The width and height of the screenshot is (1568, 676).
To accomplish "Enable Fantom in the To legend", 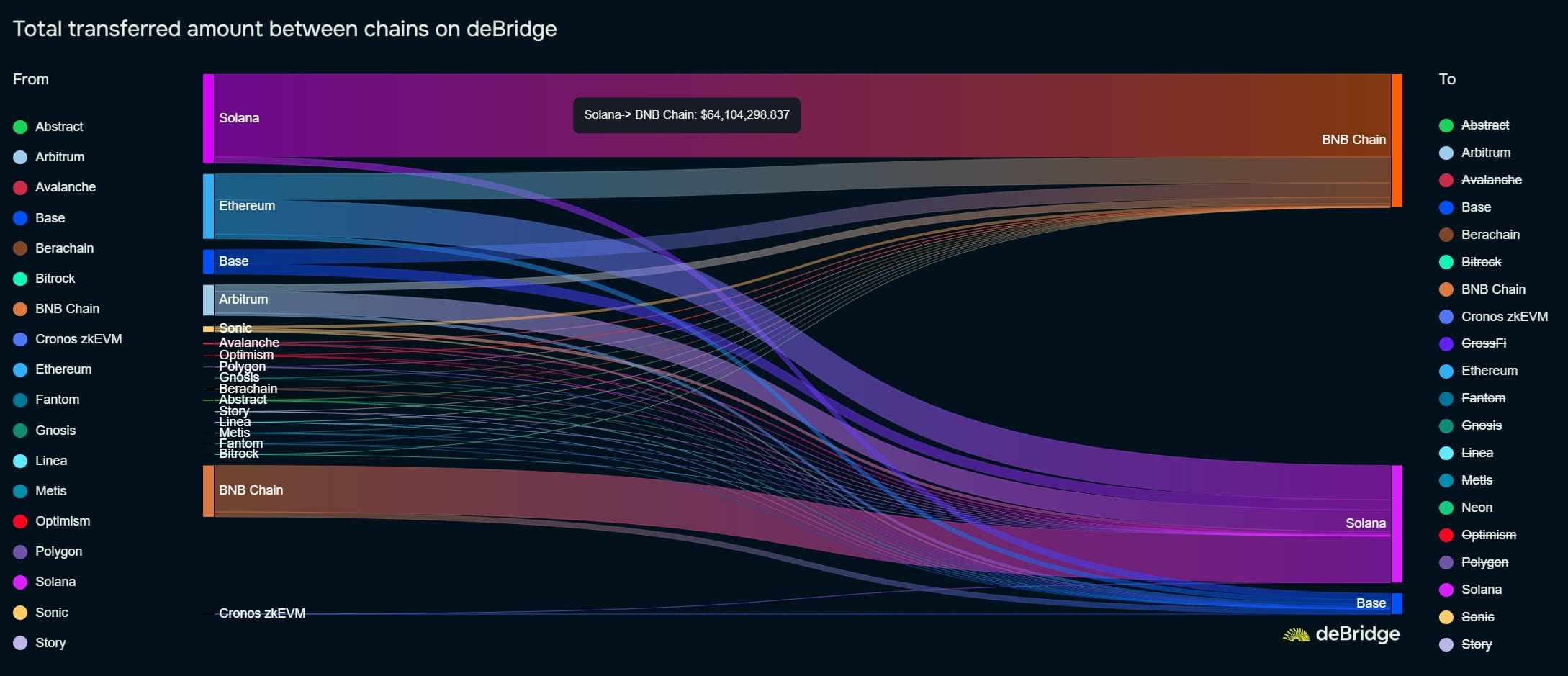I will coord(1472,398).
